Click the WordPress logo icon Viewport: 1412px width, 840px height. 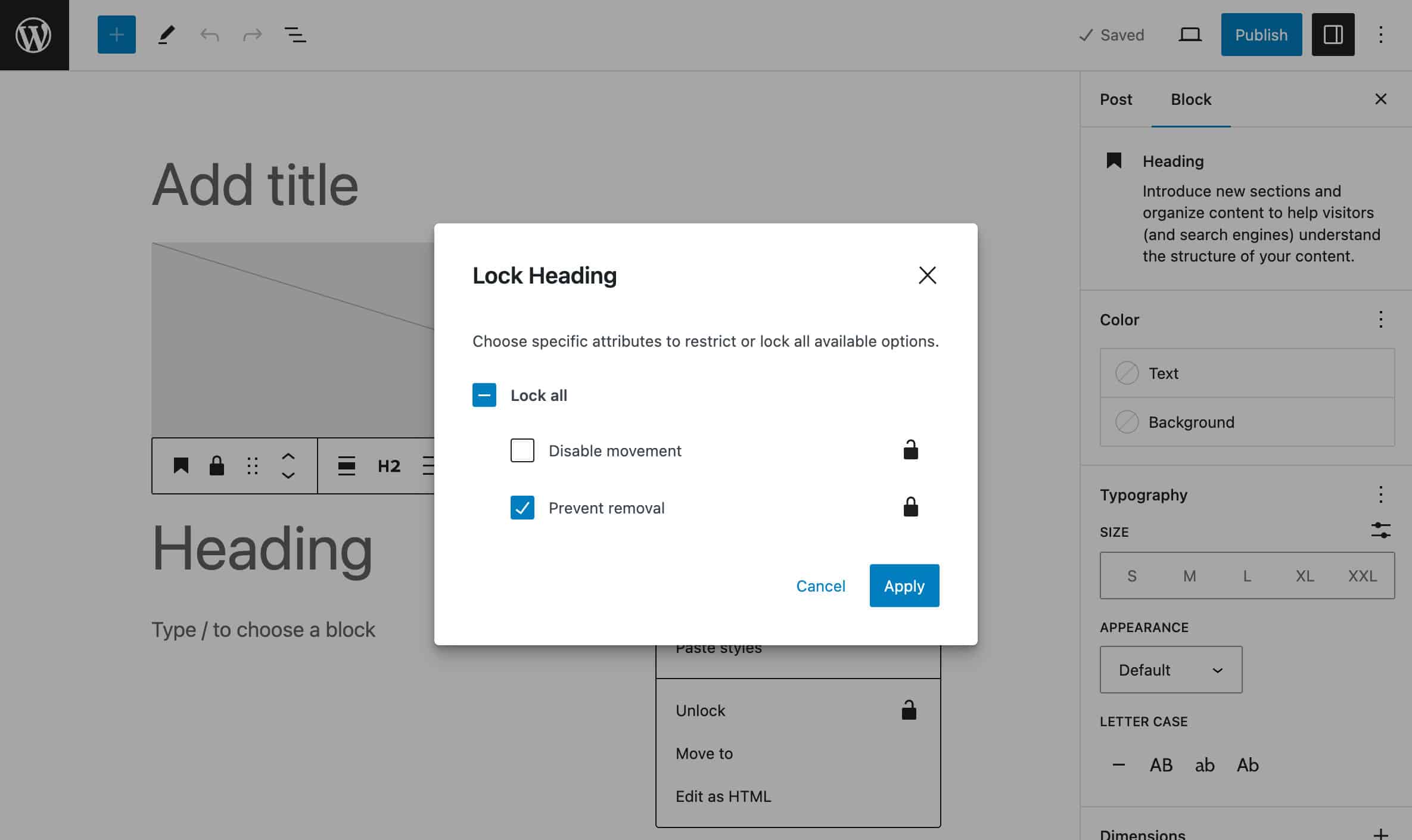tap(34, 35)
